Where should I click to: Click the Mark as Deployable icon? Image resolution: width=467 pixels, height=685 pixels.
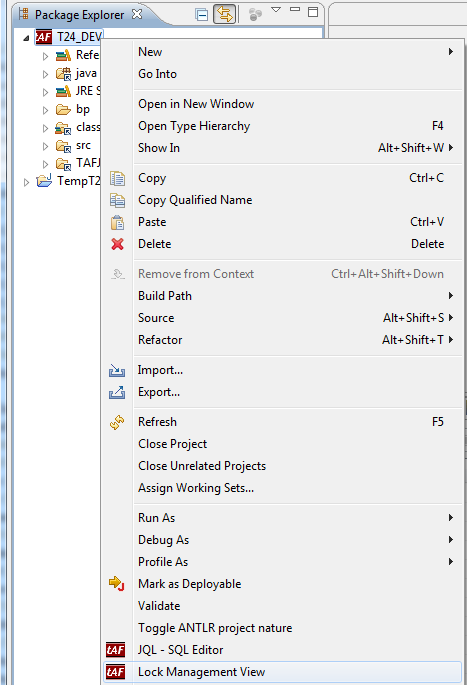(117, 584)
